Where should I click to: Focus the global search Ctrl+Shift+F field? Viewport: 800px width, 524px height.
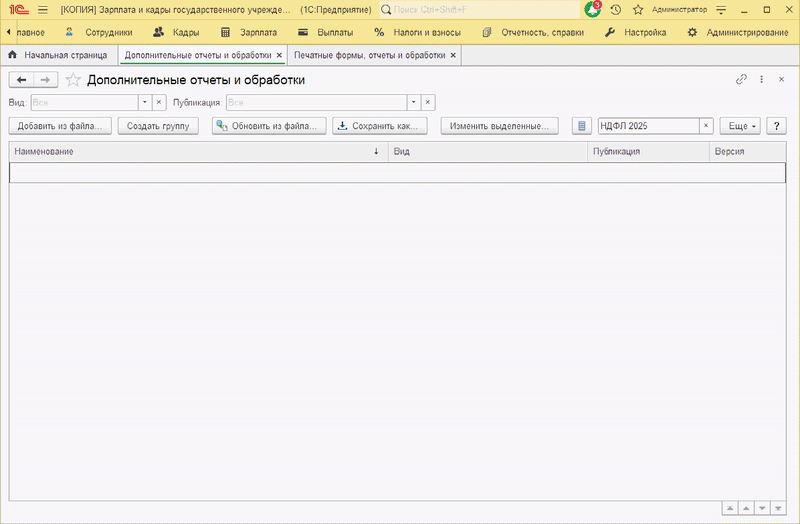(486, 10)
